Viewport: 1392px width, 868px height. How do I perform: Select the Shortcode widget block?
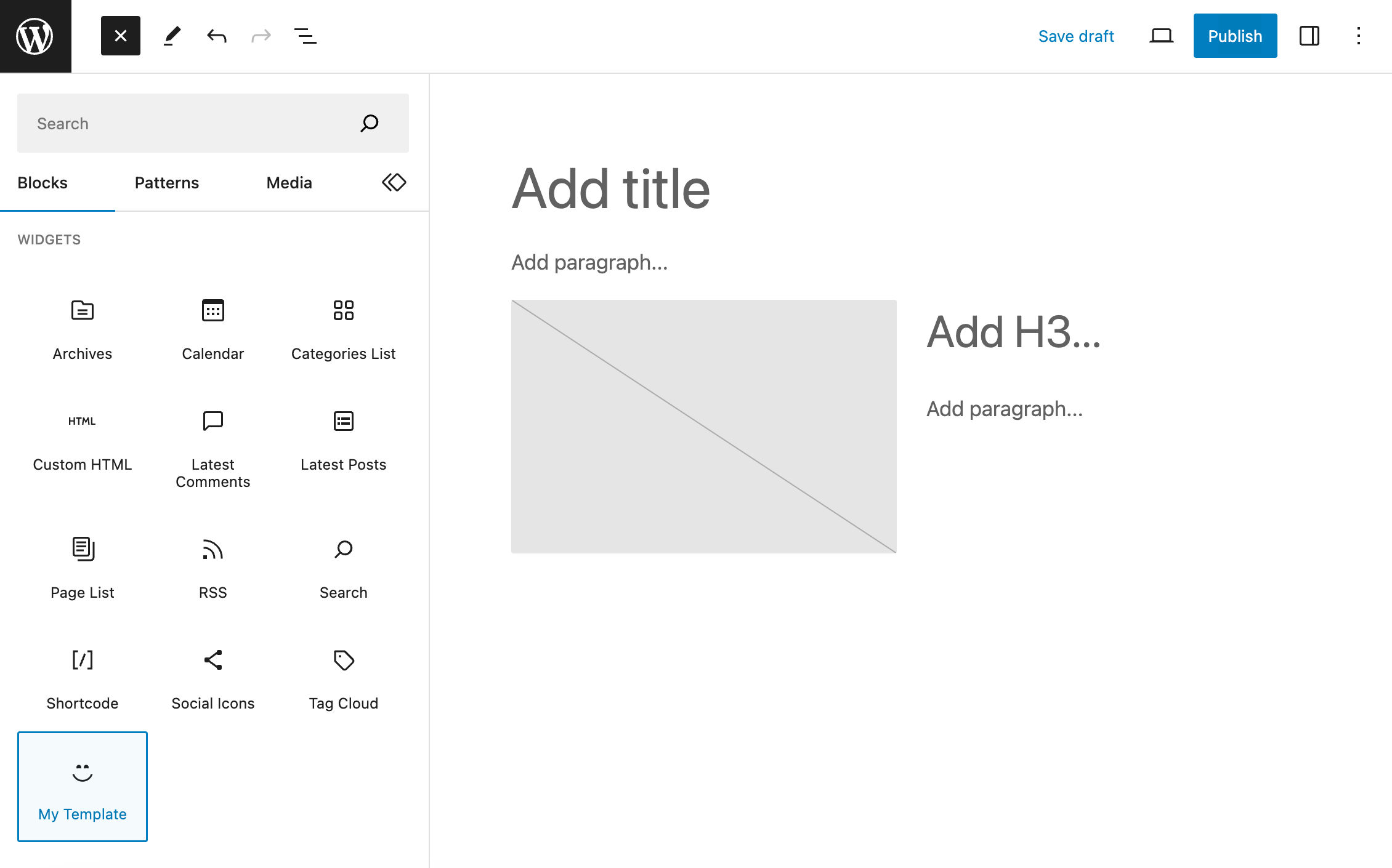pos(82,675)
